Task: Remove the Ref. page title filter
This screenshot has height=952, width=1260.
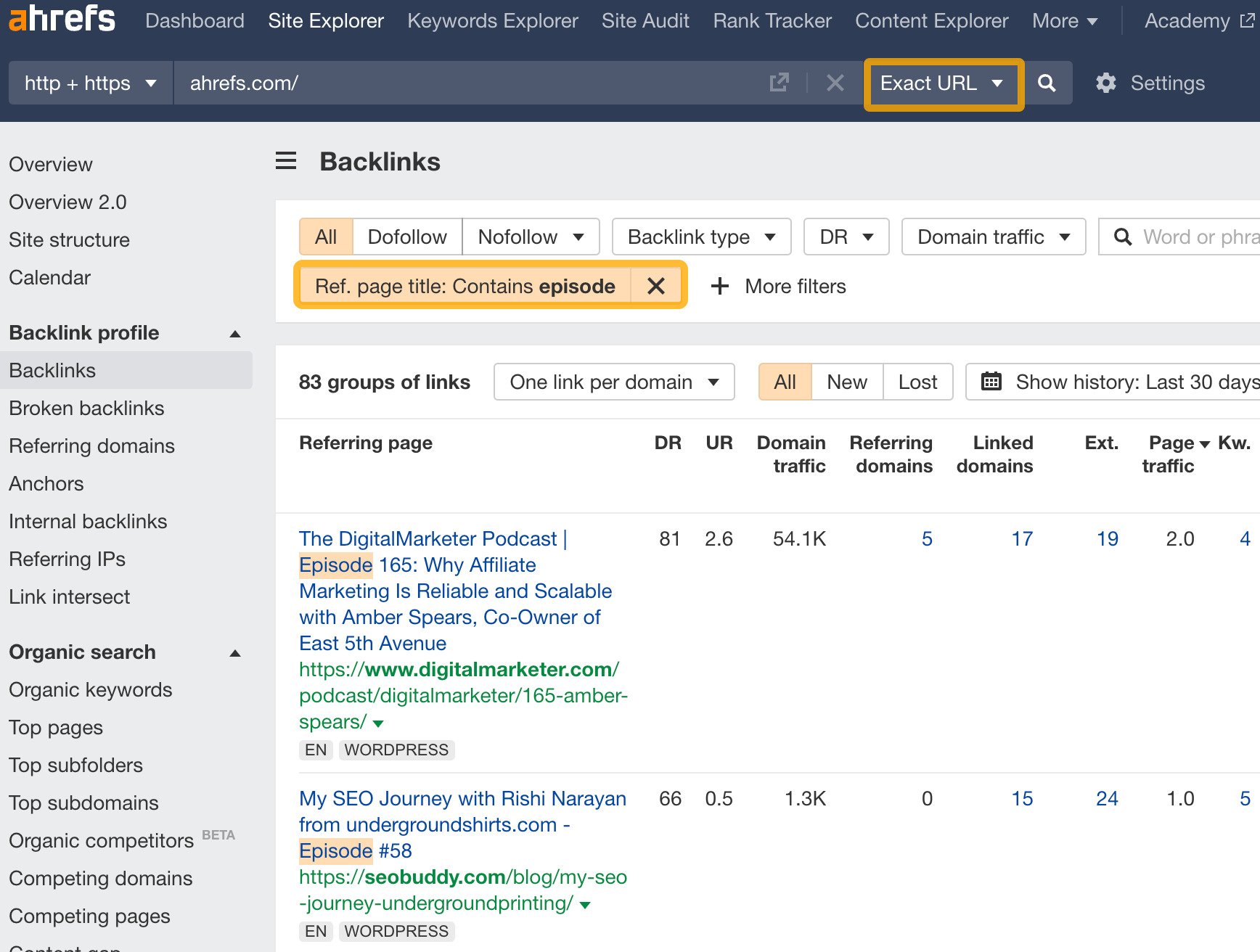Action: 656,285
